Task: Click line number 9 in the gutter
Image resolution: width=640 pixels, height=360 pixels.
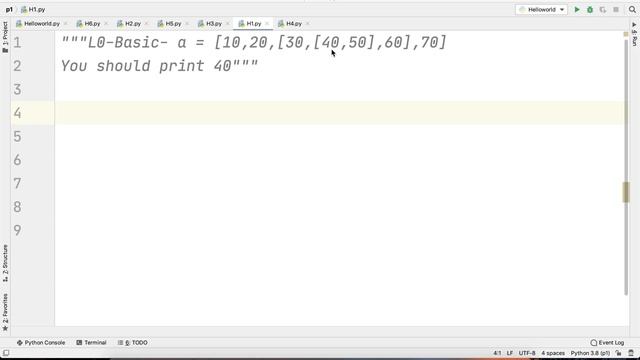Action: coord(17,230)
